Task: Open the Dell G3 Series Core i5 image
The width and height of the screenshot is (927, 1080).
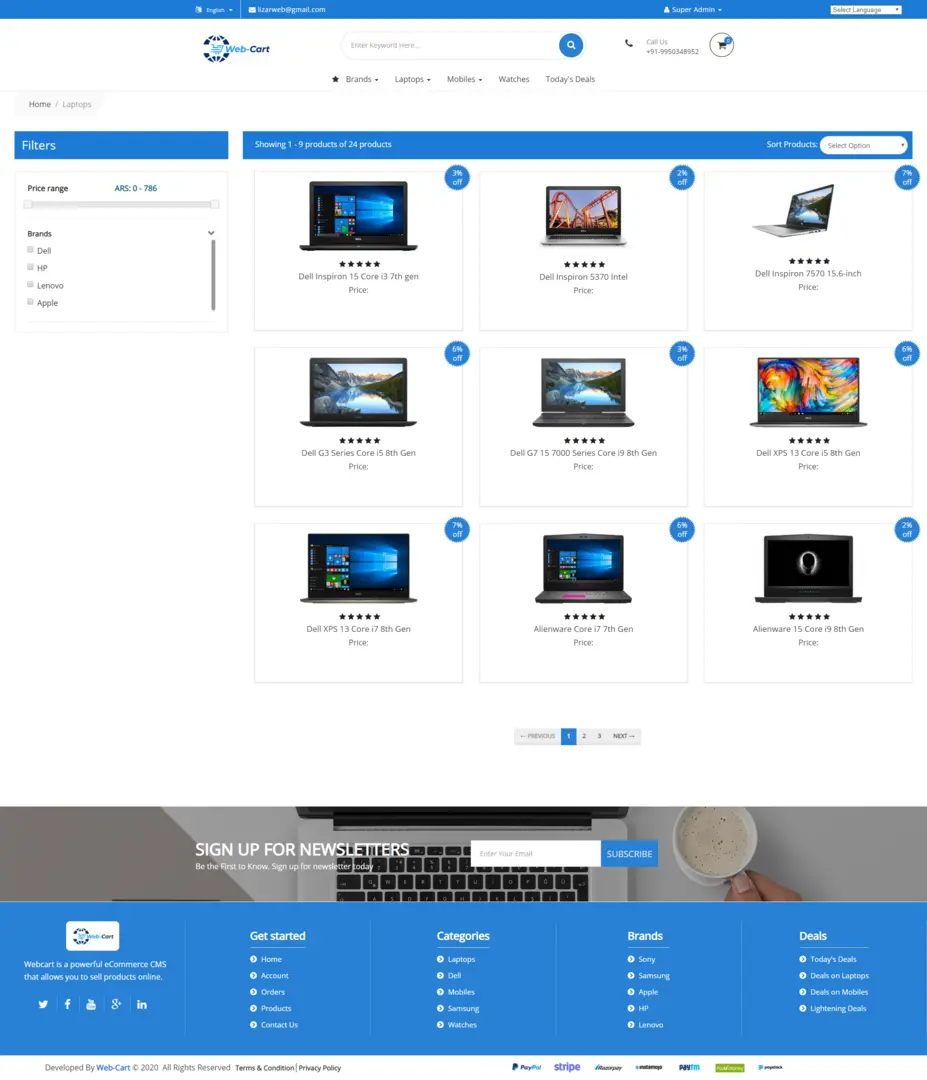Action: click(x=358, y=391)
